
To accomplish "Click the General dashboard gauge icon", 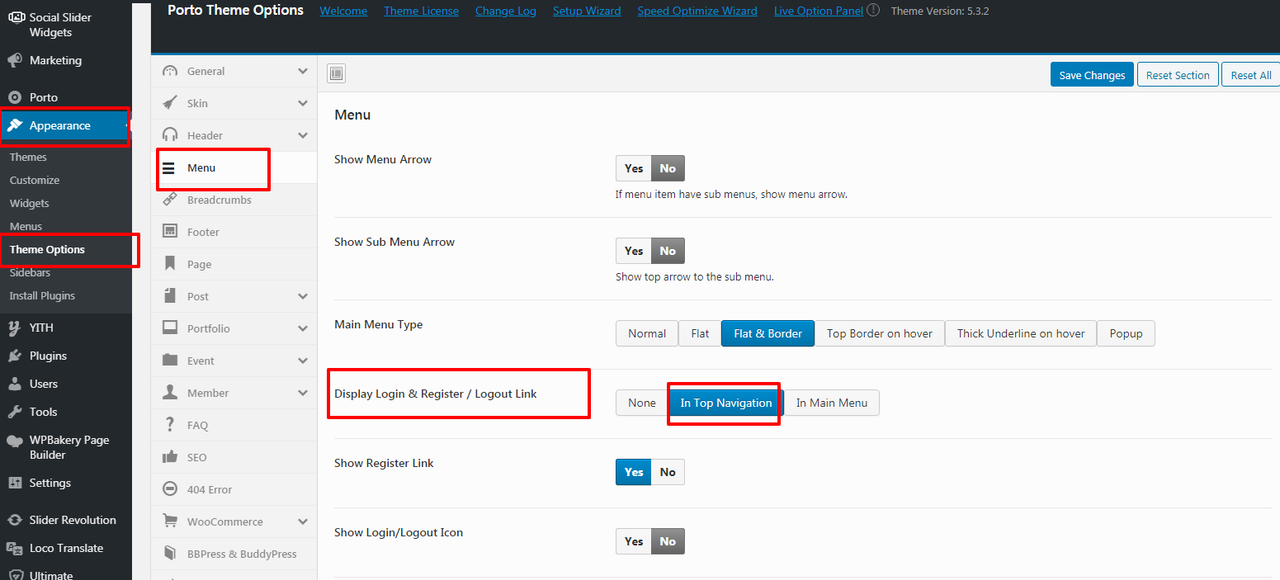I will [x=169, y=71].
